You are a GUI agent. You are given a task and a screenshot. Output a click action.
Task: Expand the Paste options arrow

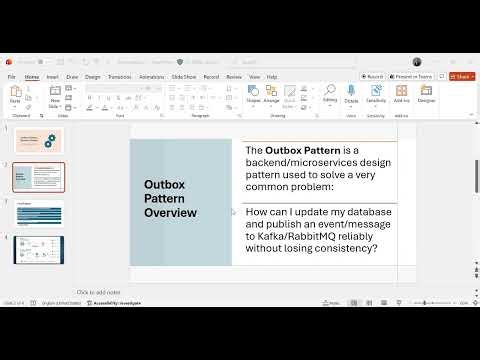click(x=15, y=107)
